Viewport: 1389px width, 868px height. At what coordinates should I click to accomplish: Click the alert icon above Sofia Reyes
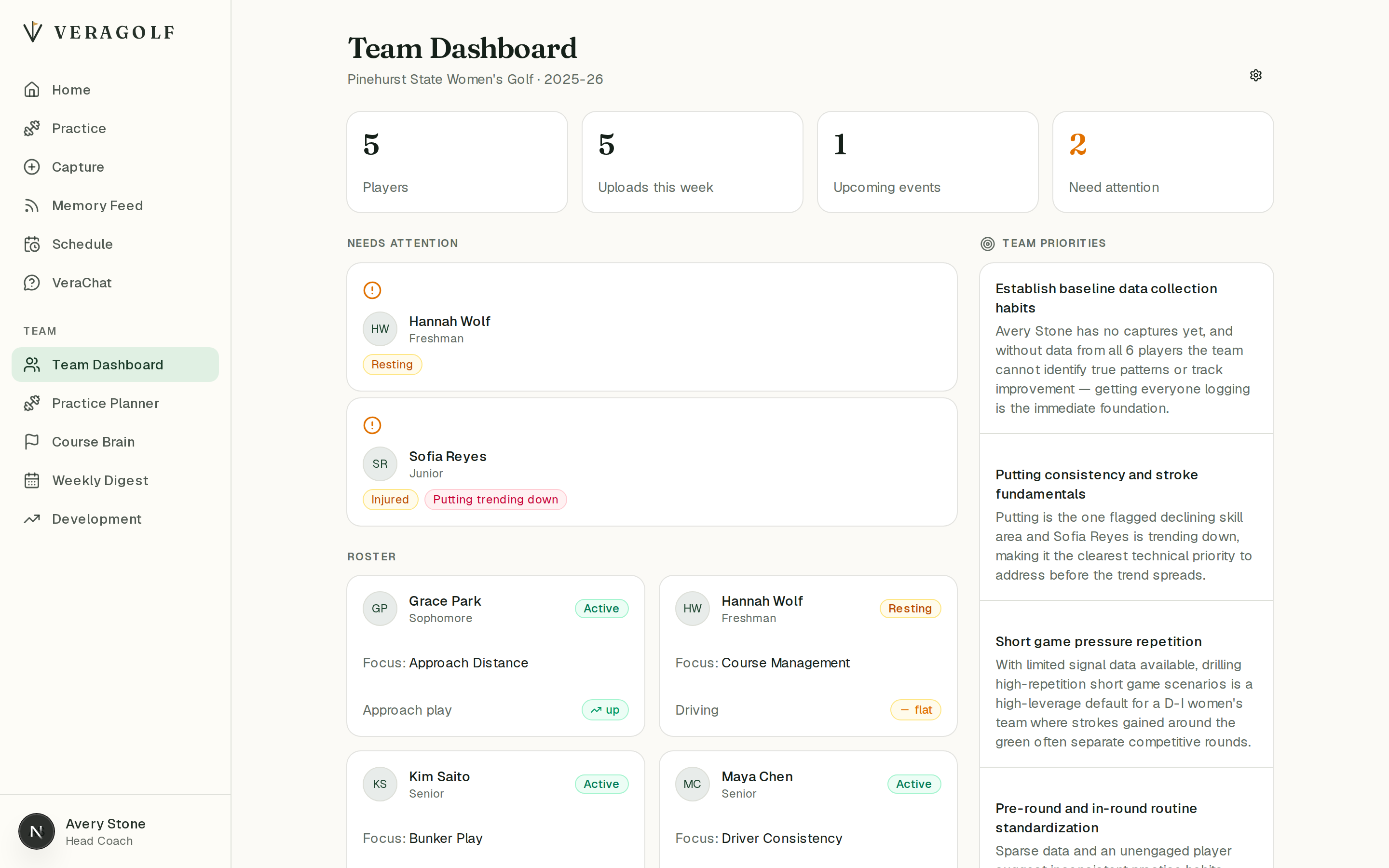(372, 425)
